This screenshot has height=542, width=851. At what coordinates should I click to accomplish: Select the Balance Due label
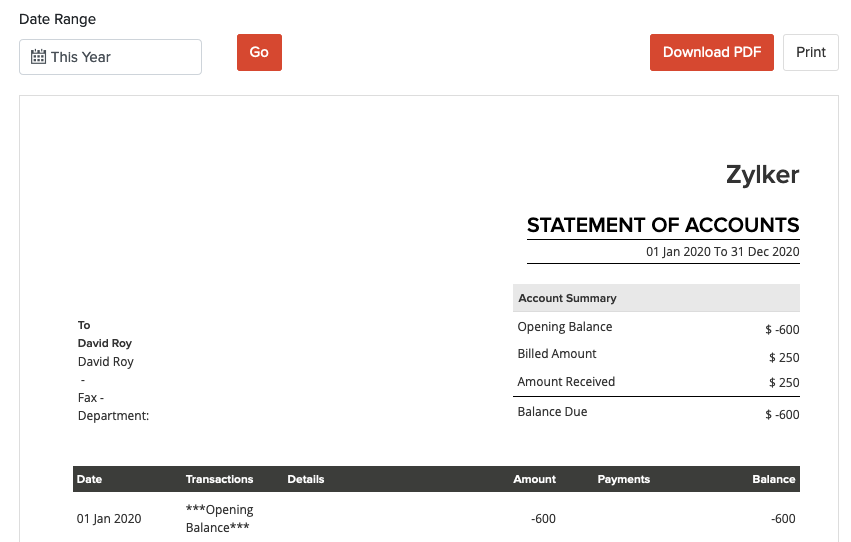pyautogui.click(x=552, y=412)
